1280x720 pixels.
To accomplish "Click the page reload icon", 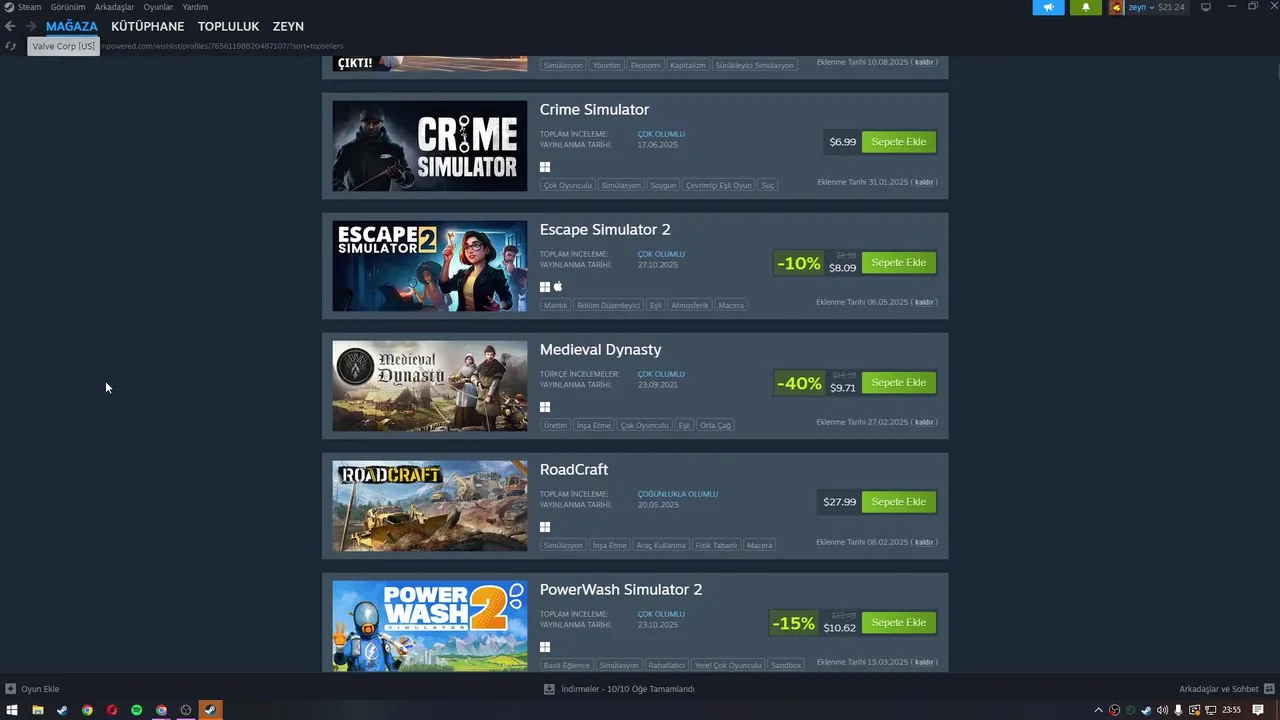I will [11, 46].
